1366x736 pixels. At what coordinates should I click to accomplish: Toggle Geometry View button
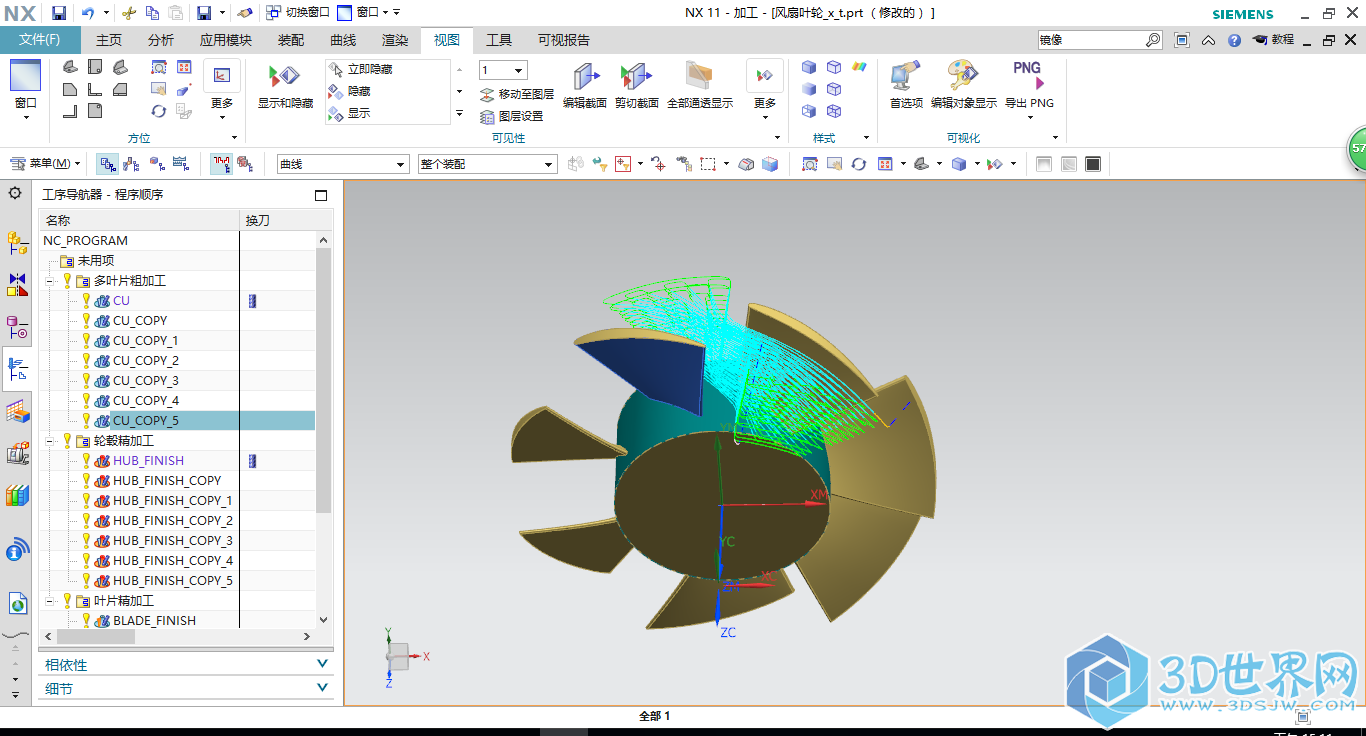(x=157, y=164)
